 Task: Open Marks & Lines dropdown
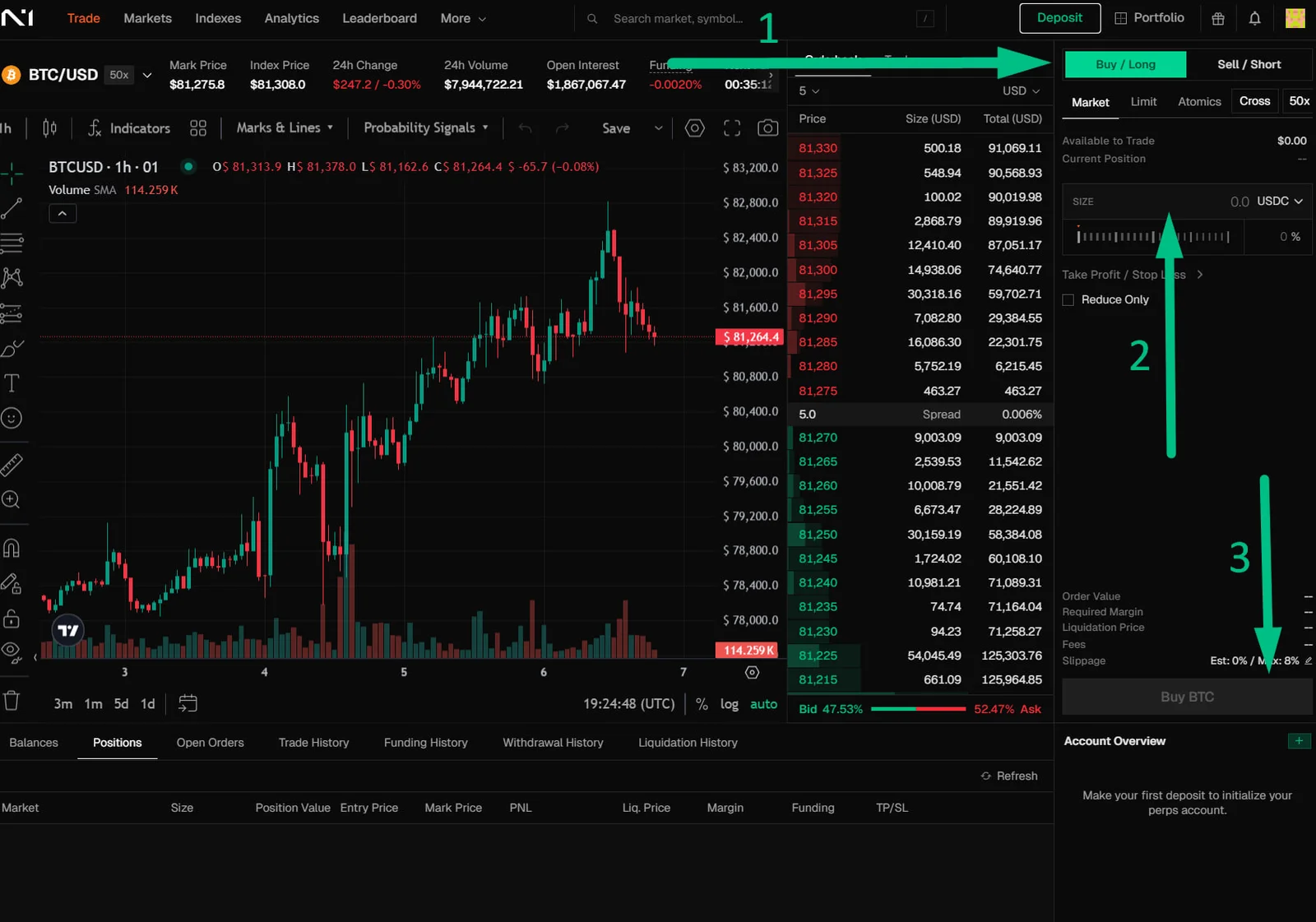point(285,127)
